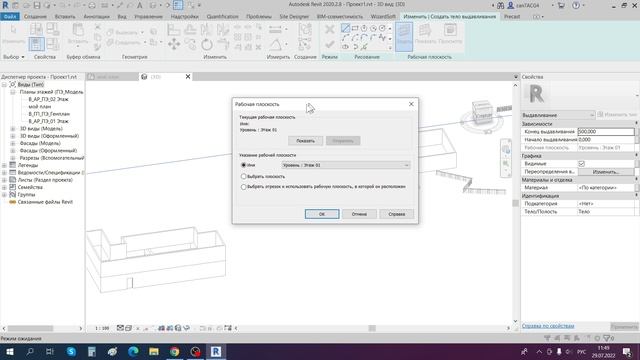Open the Файл menu tab

pyautogui.click(x=10, y=17)
